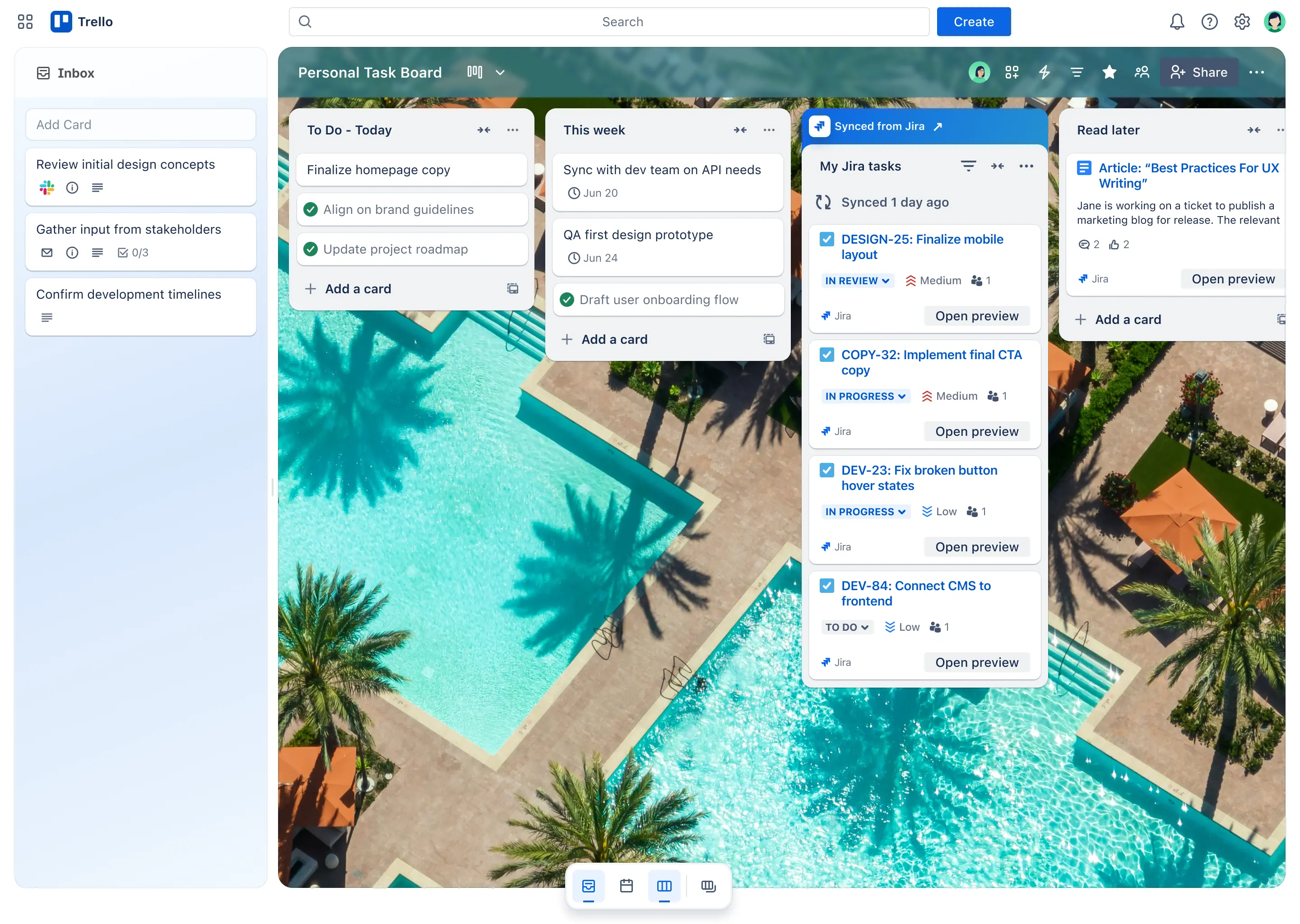This screenshot has width=1300, height=924.
Task: Open the board Automation lightning icon
Action: tap(1044, 72)
